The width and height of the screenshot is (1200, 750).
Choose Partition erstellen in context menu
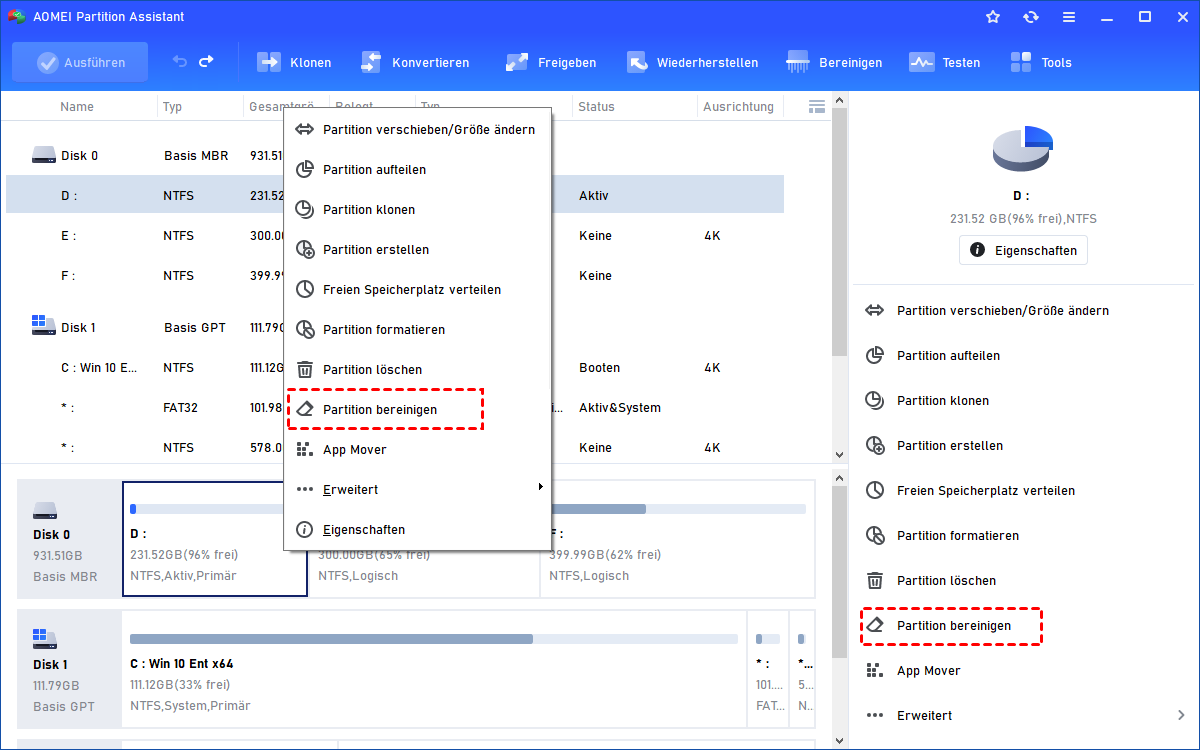click(418, 250)
